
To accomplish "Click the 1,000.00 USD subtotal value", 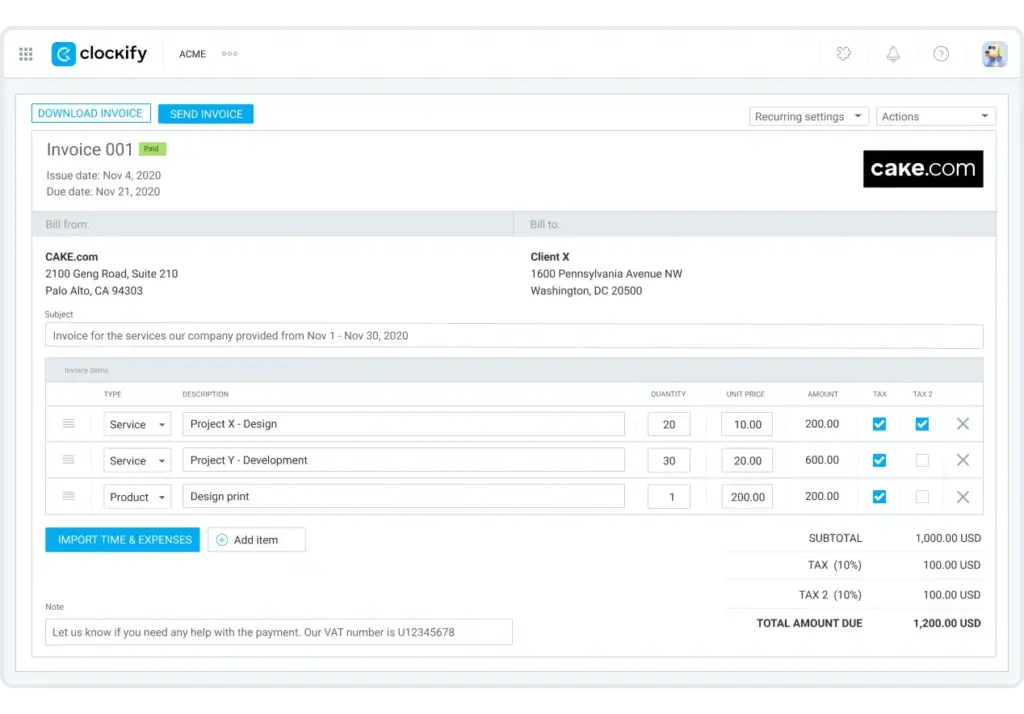I will click(x=948, y=538).
